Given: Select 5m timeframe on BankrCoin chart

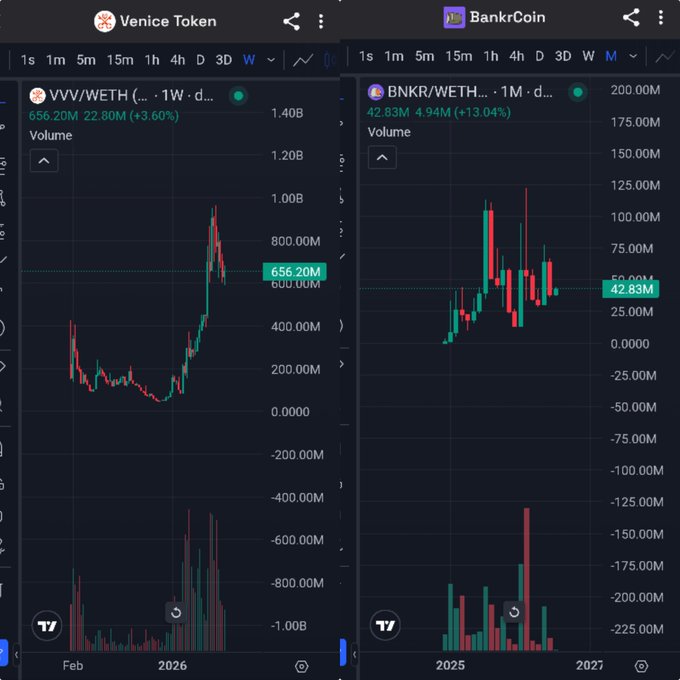Looking at the screenshot, I should [x=424, y=56].
